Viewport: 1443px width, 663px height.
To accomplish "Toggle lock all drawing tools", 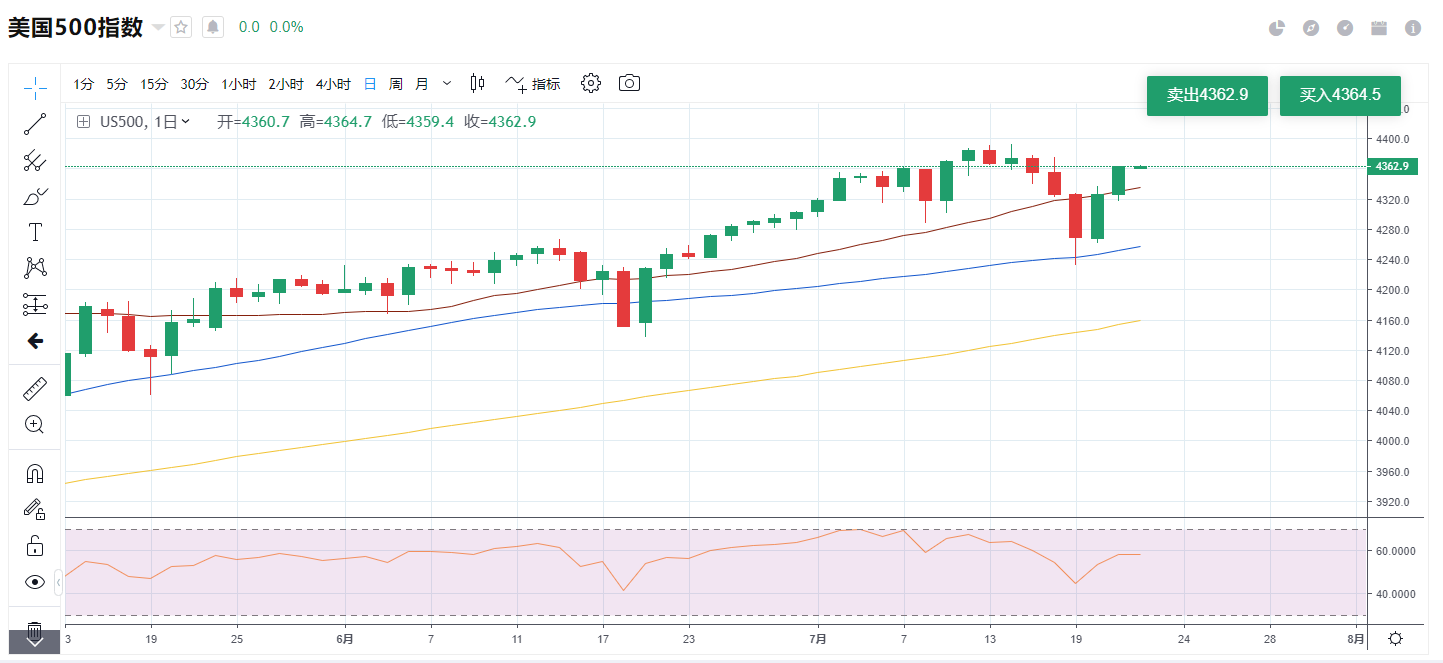I will coord(35,546).
